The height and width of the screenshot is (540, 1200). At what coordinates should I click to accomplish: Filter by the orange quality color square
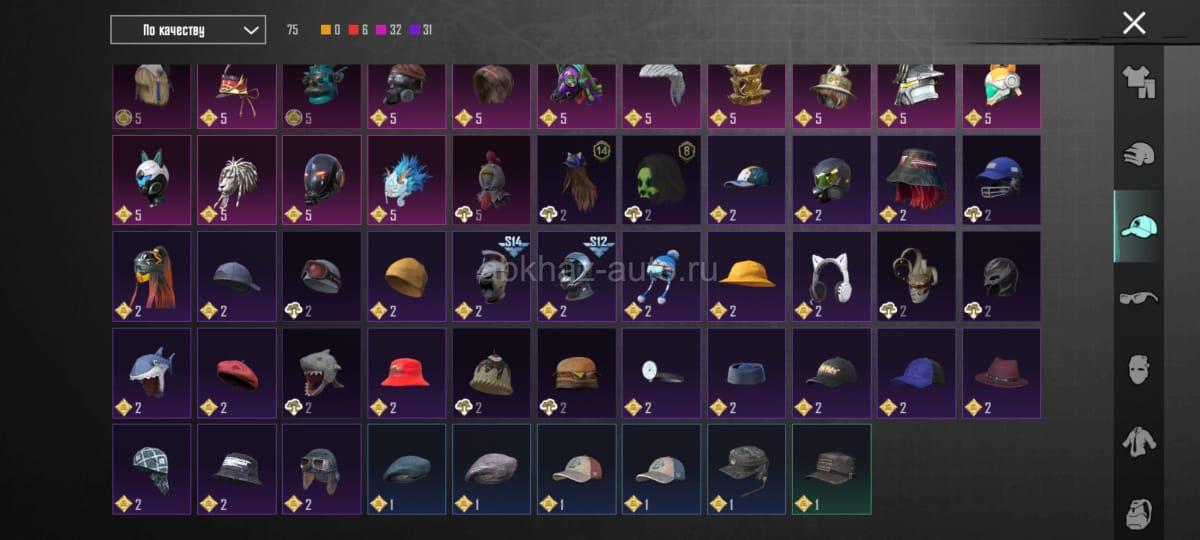[325, 30]
